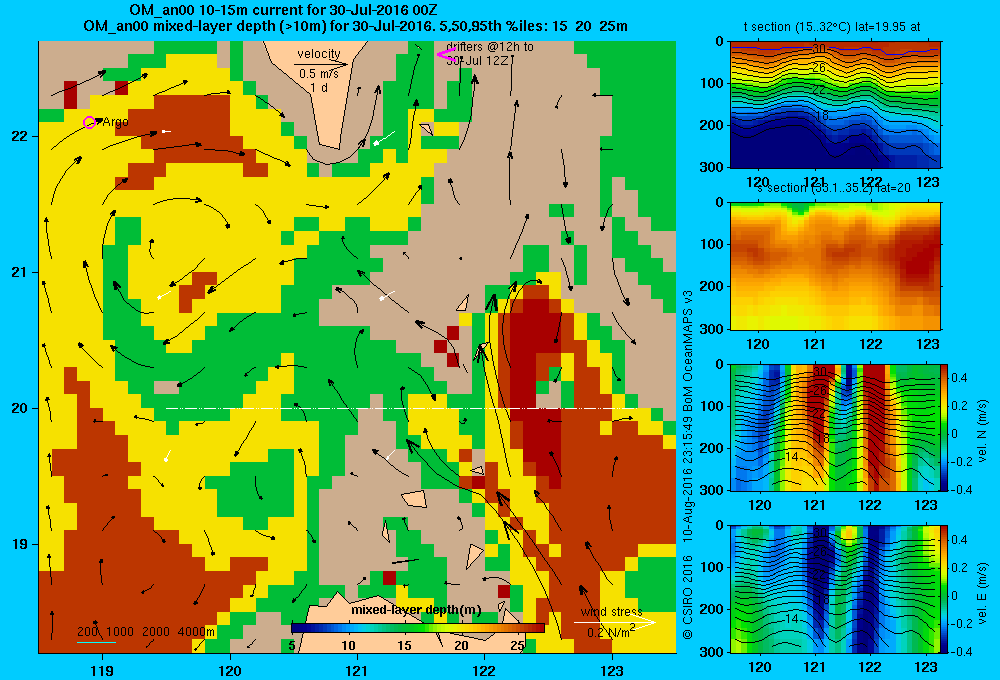Click the CSIRO BoM OceanMAPS copyright text

point(688,464)
